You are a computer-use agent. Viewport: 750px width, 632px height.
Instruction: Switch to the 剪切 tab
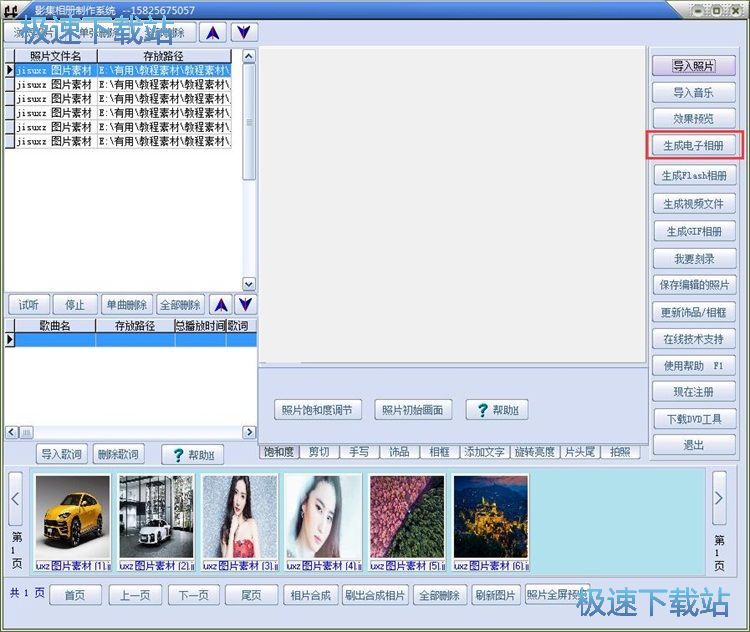(318, 452)
